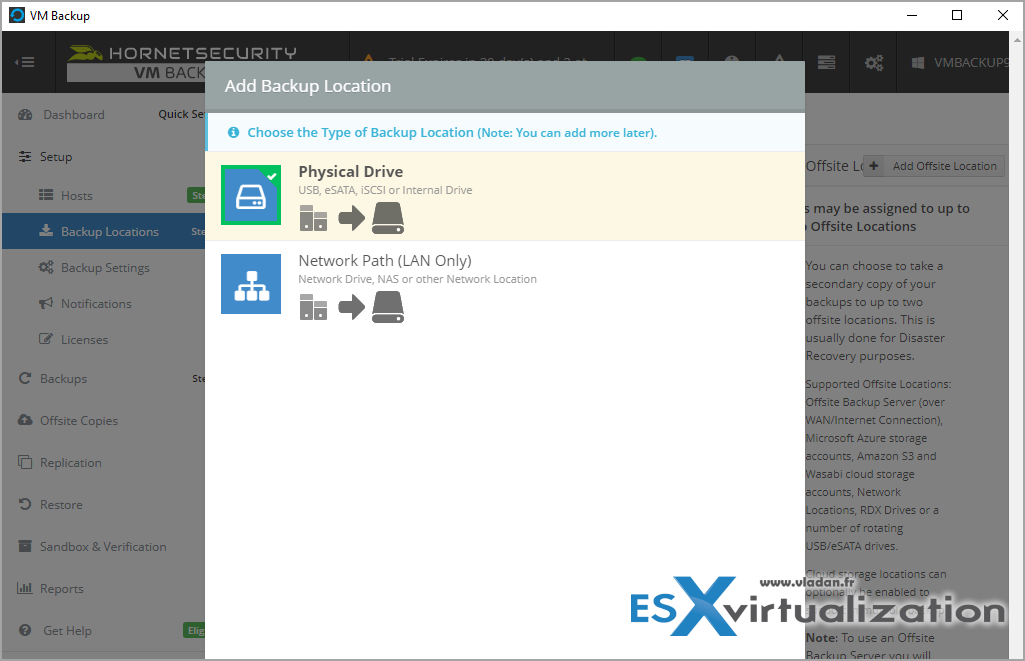Open the settings gears icon in top bar
Image resolution: width=1025 pixels, height=661 pixels.
873,62
